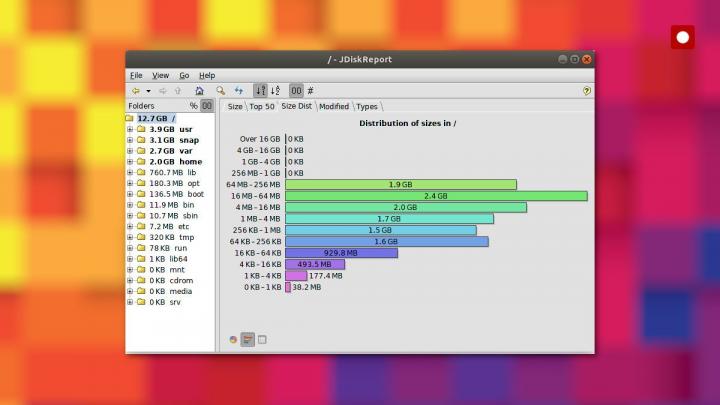Toggle percent display in Folders header
This screenshot has height=405, width=720.
click(x=194, y=105)
